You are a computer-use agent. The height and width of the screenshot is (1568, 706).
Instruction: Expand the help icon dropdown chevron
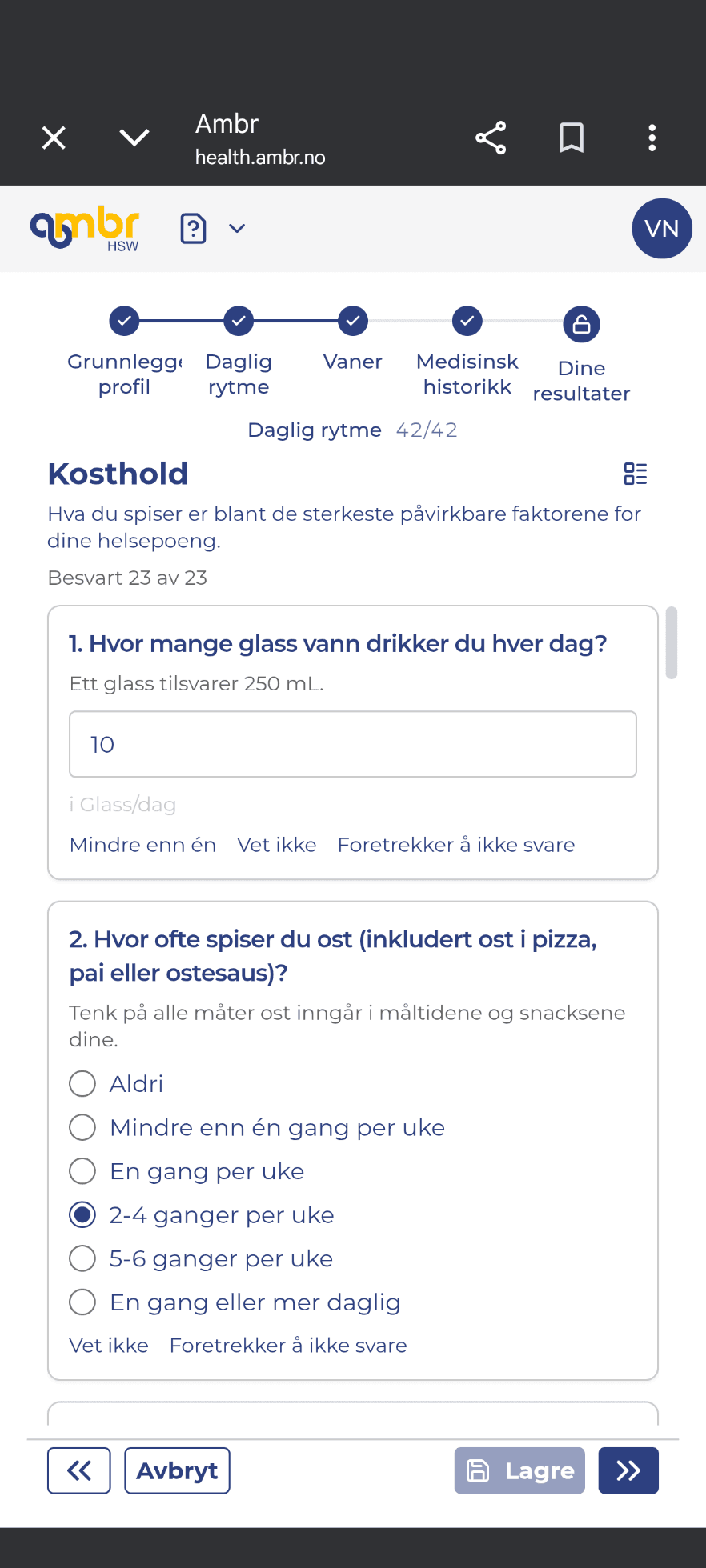[x=237, y=229]
